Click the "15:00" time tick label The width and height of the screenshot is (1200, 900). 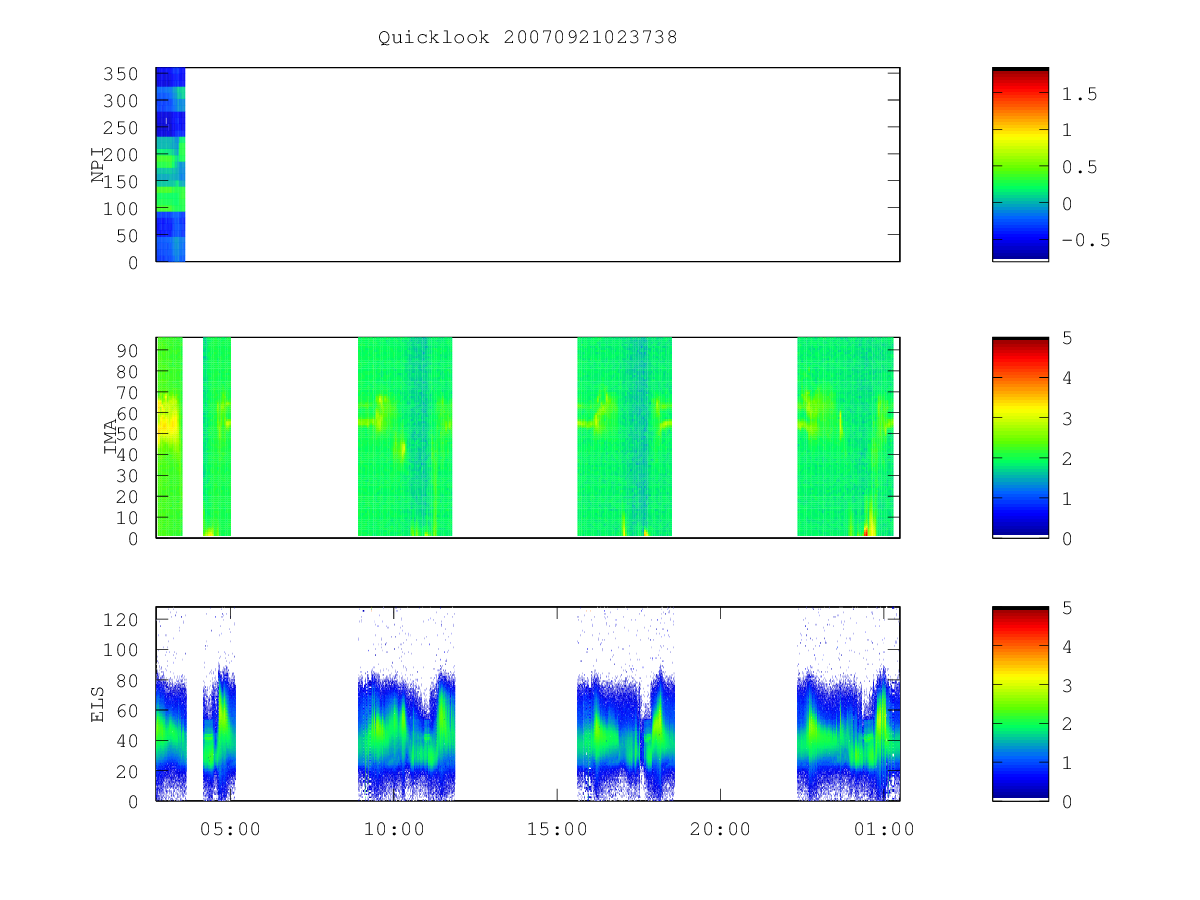557,829
